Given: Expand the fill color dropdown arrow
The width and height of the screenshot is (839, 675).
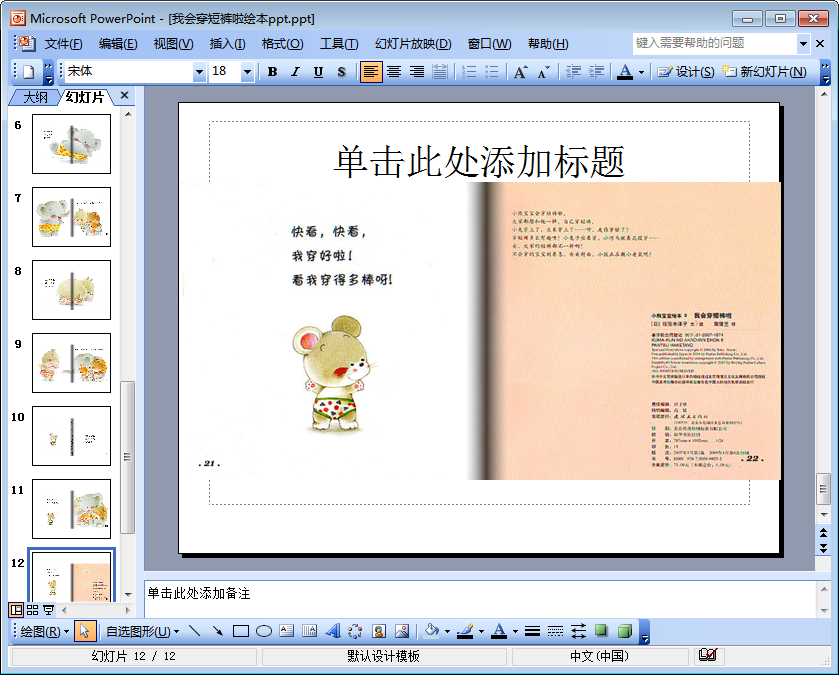Looking at the screenshot, I should click(447, 631).
